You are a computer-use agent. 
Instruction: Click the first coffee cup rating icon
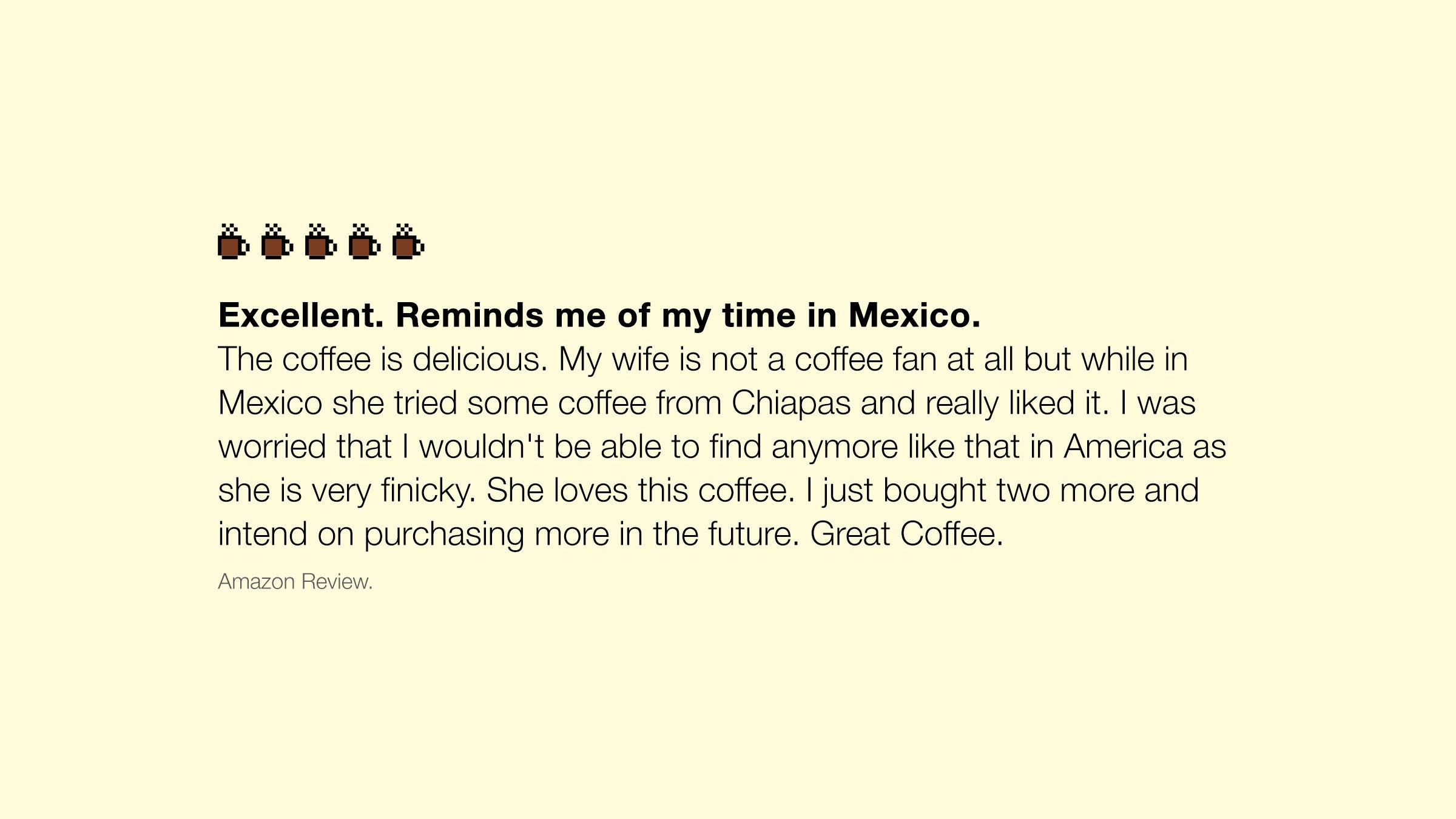pos(234,243)
